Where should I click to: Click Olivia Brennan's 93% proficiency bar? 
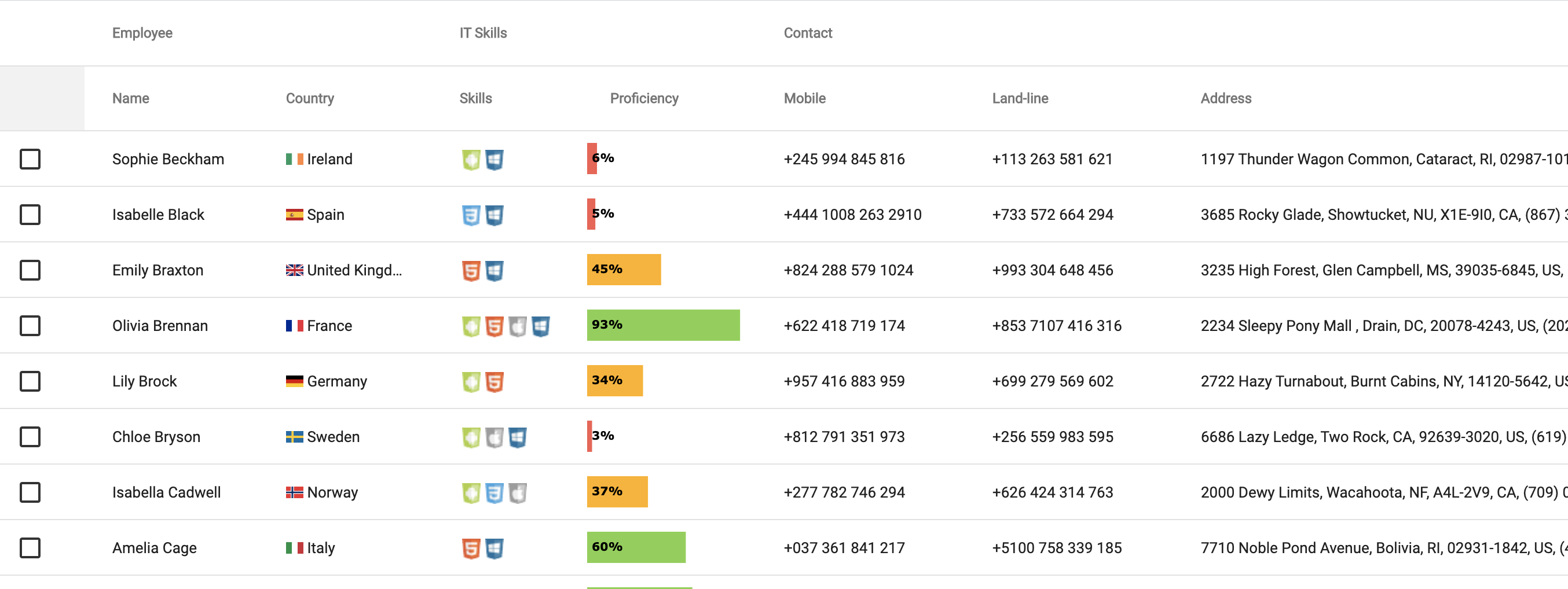[663, 325]
